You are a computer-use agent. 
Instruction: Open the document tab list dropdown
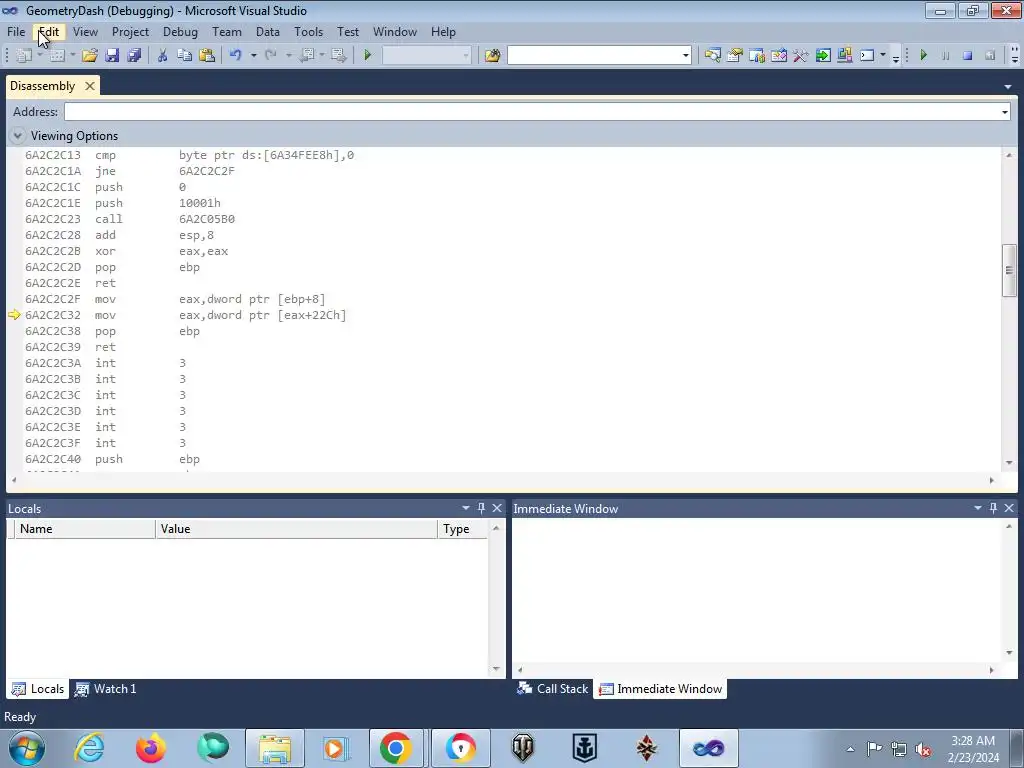(x=1008, y=86)
